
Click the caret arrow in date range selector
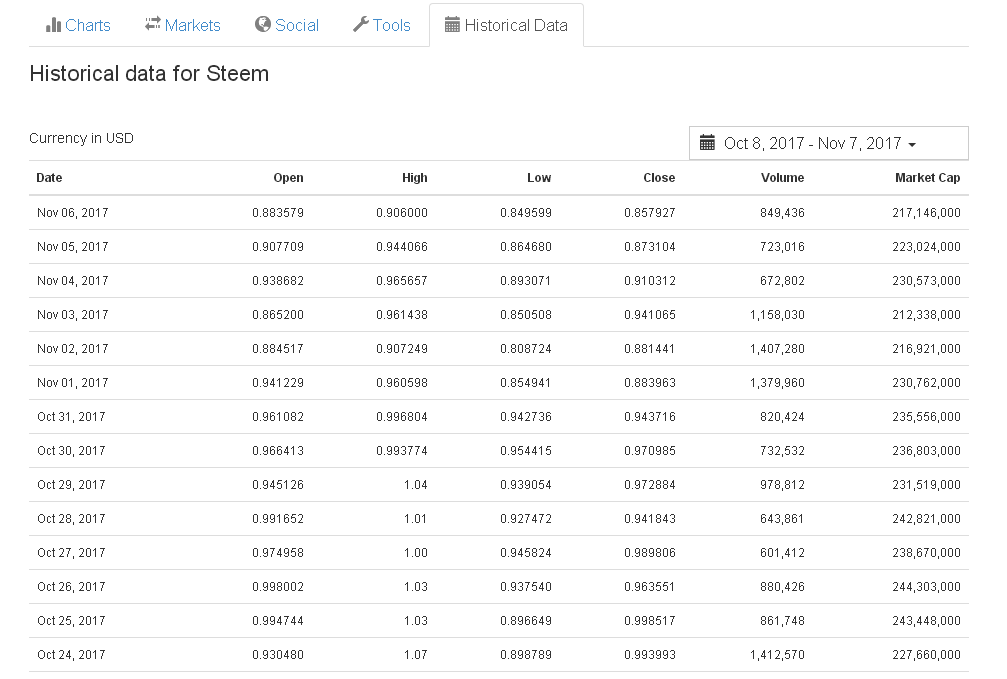[x=912, y=145]
